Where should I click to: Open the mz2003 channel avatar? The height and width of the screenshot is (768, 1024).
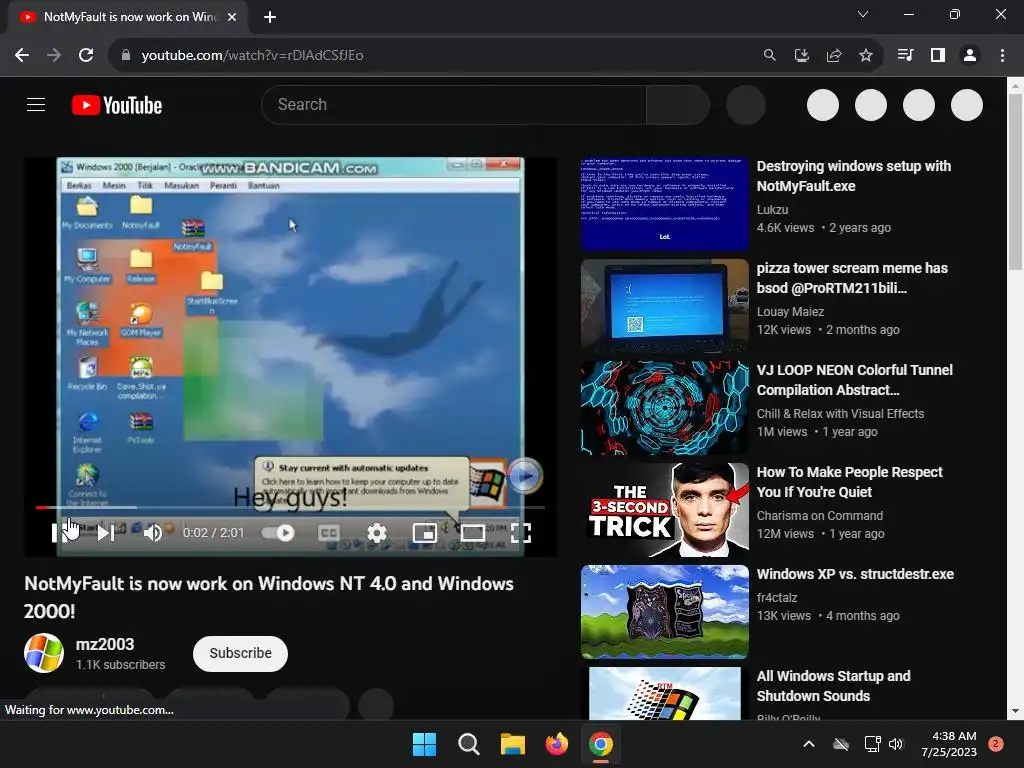point(44,653)
